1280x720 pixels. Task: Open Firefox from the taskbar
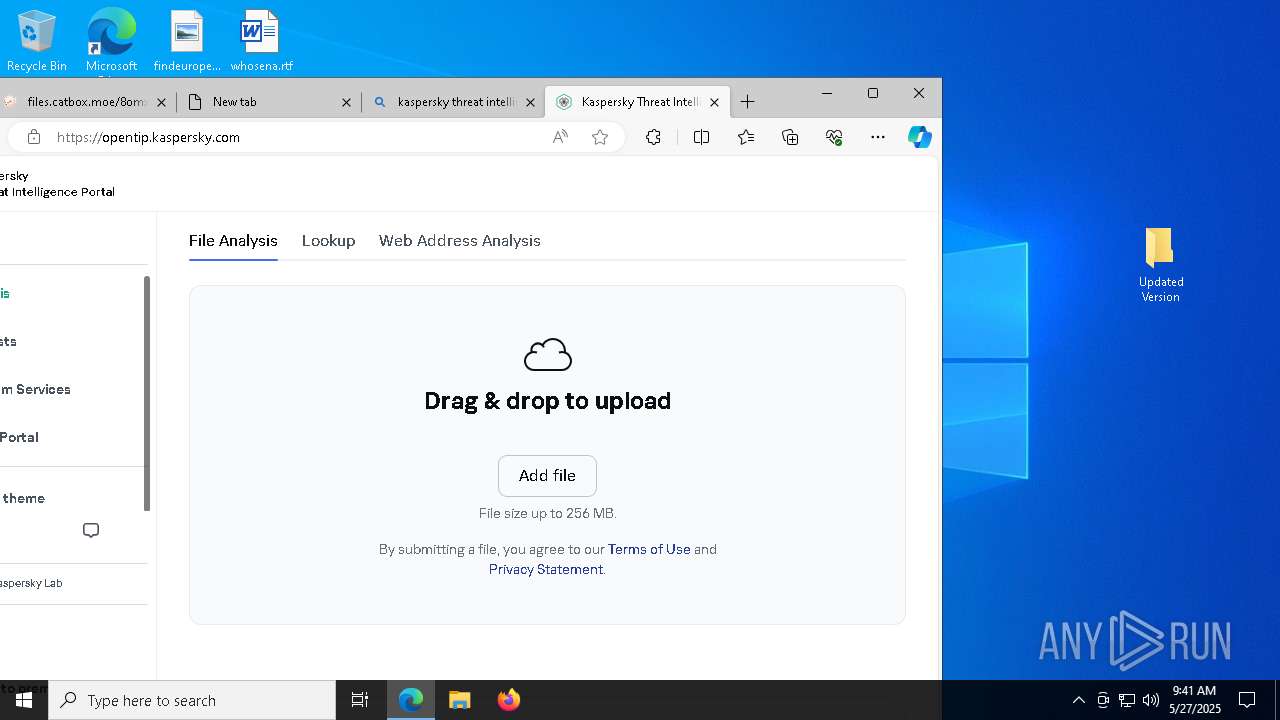tap(509, 700)
